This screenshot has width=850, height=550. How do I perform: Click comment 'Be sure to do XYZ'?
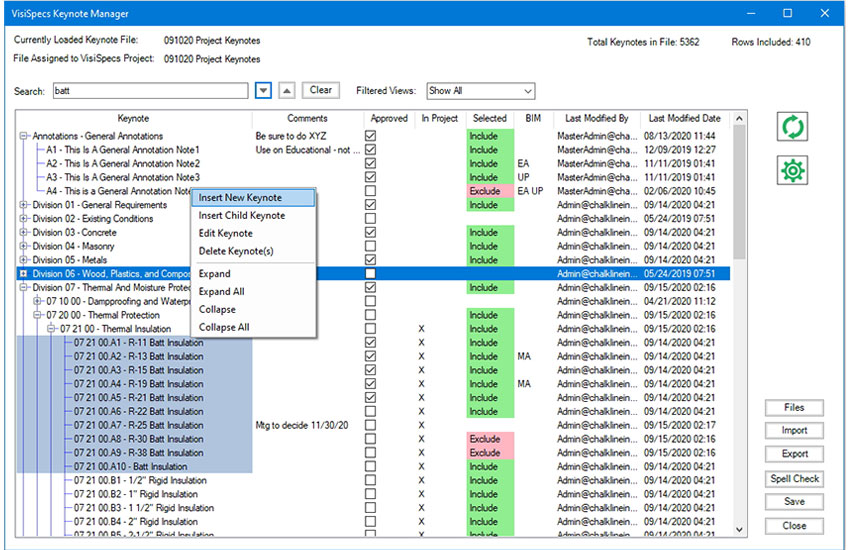click(x=291, y=136)
